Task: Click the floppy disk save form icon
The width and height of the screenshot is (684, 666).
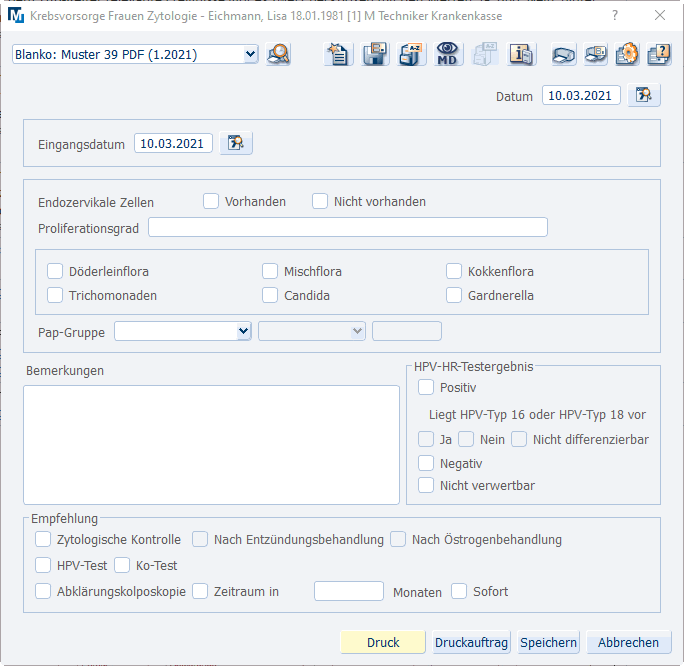Action: coord(375,55)
